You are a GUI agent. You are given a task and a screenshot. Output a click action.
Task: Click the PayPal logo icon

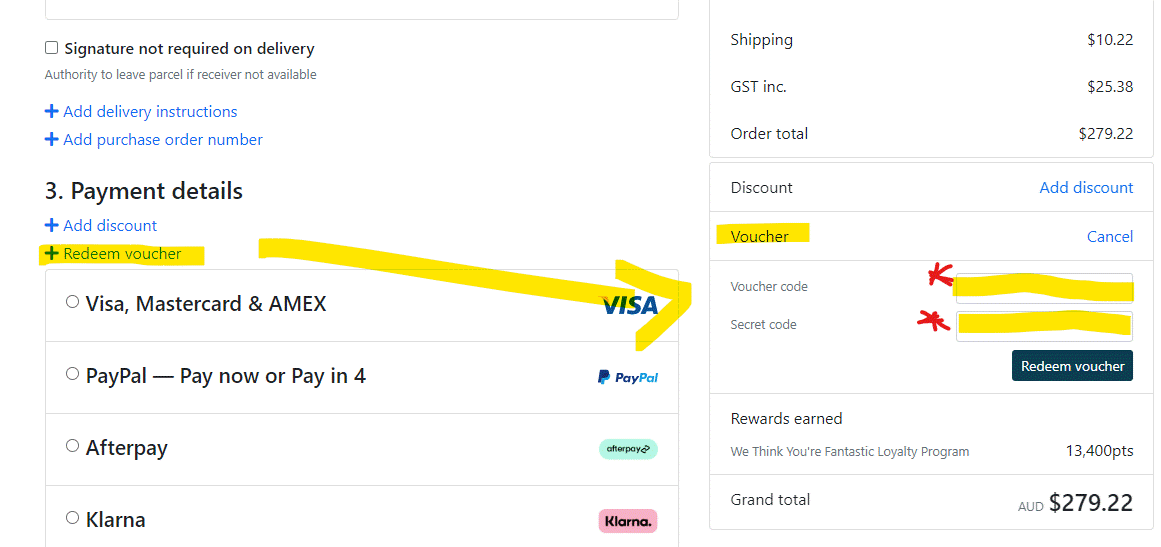pos(628,377)
